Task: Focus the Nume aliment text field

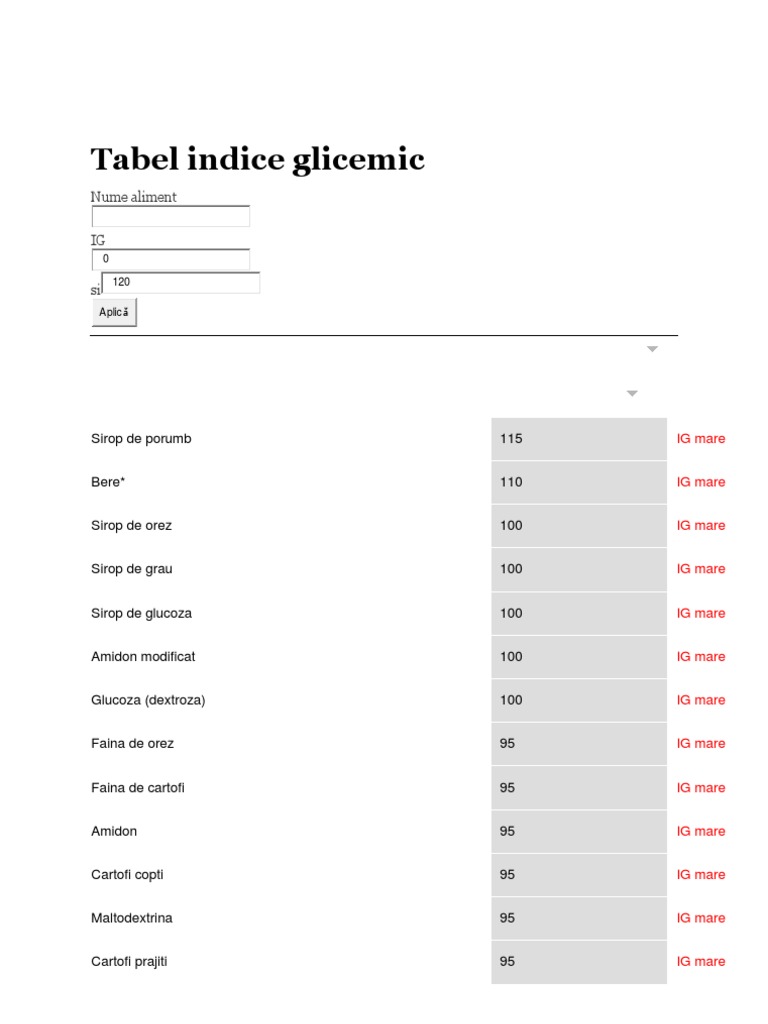Action: tap(170, 216)
